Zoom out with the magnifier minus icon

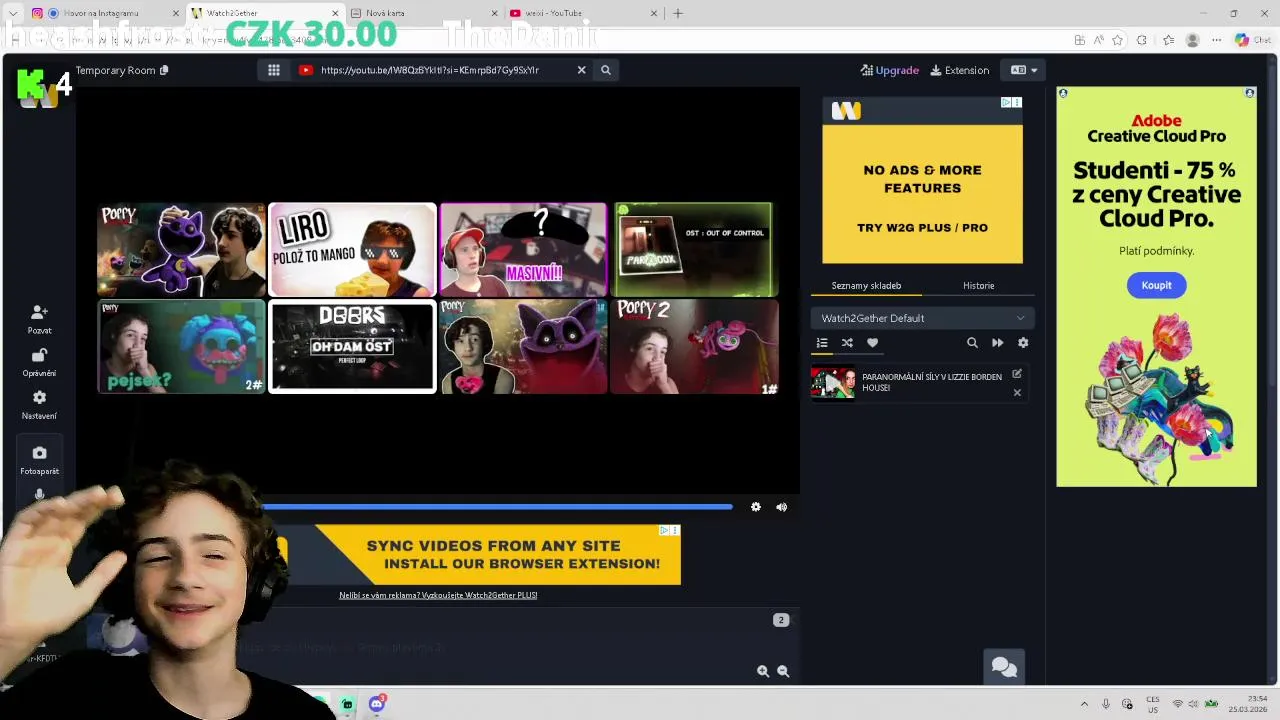click(783, 671)
